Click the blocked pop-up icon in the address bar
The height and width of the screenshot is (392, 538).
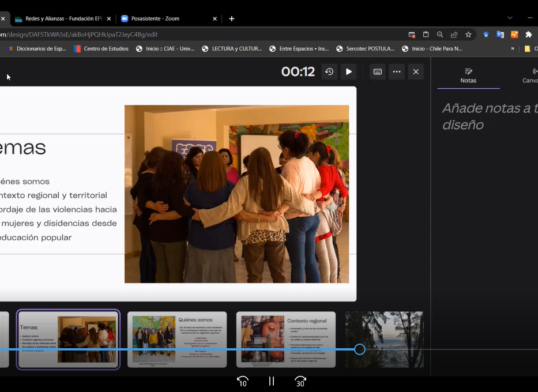[412, 34]
